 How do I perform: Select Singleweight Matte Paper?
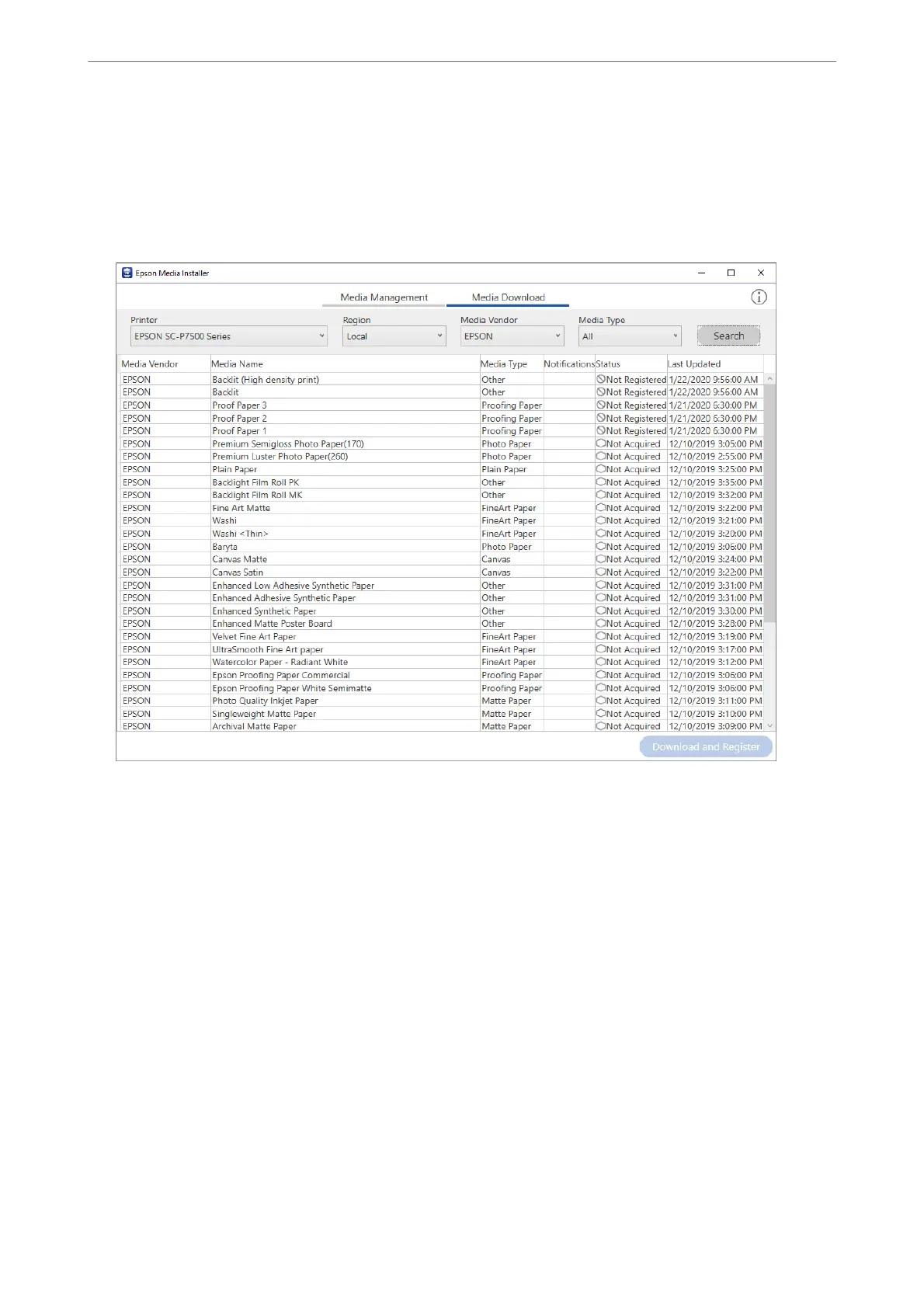pyautogui.click(x=264, y=714)
